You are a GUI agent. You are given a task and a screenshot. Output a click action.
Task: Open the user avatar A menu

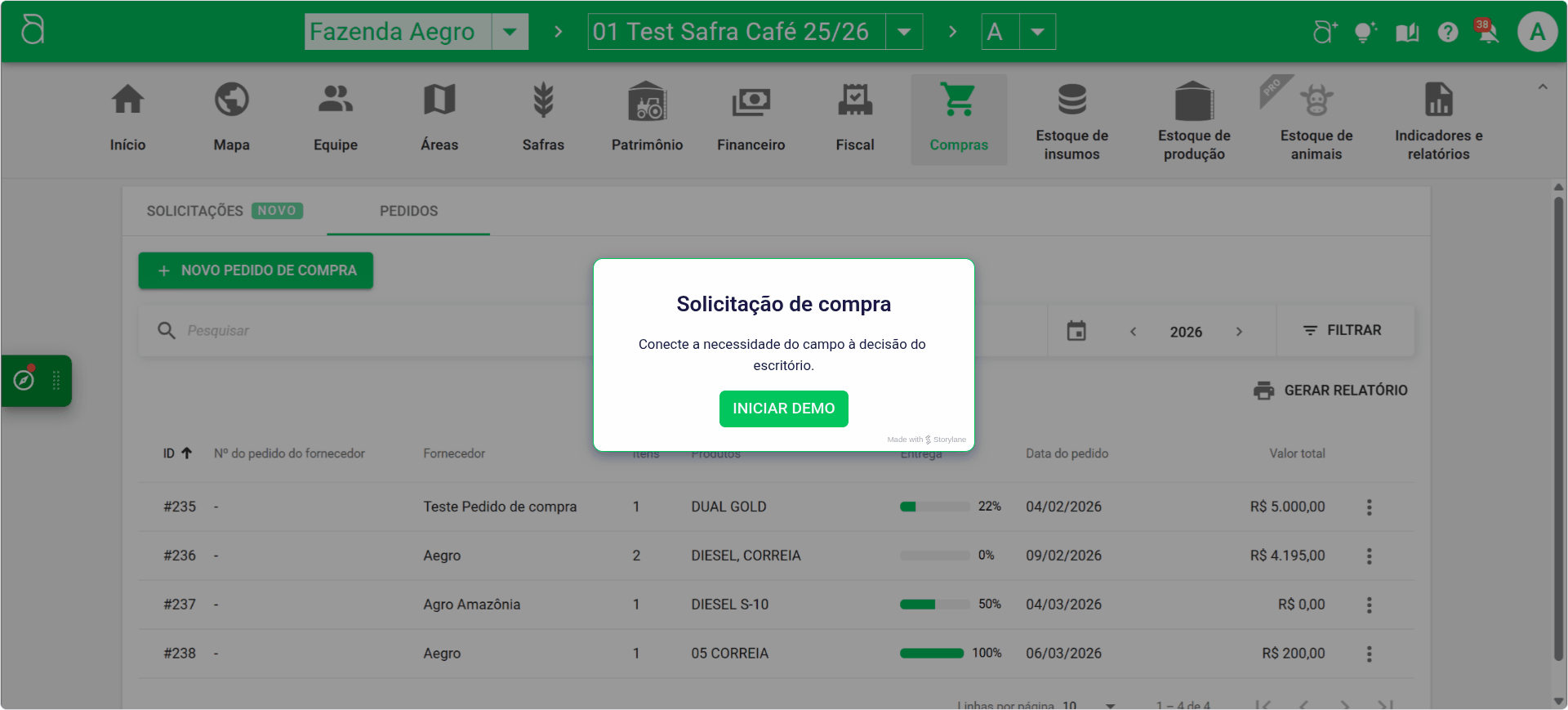point(1537,32)
